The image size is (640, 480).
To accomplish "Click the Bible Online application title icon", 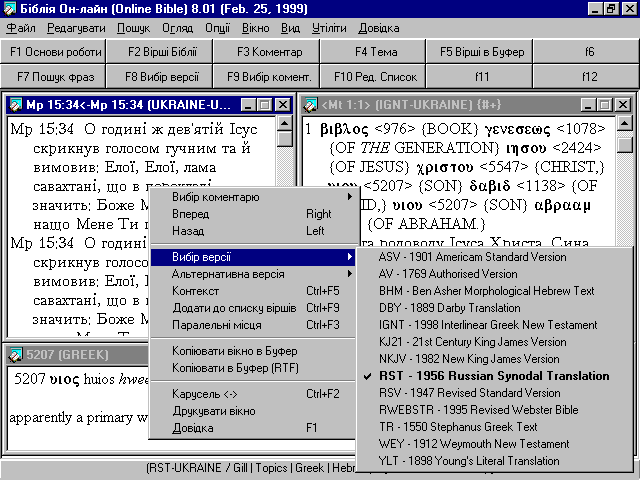I will tap(9, 8).
